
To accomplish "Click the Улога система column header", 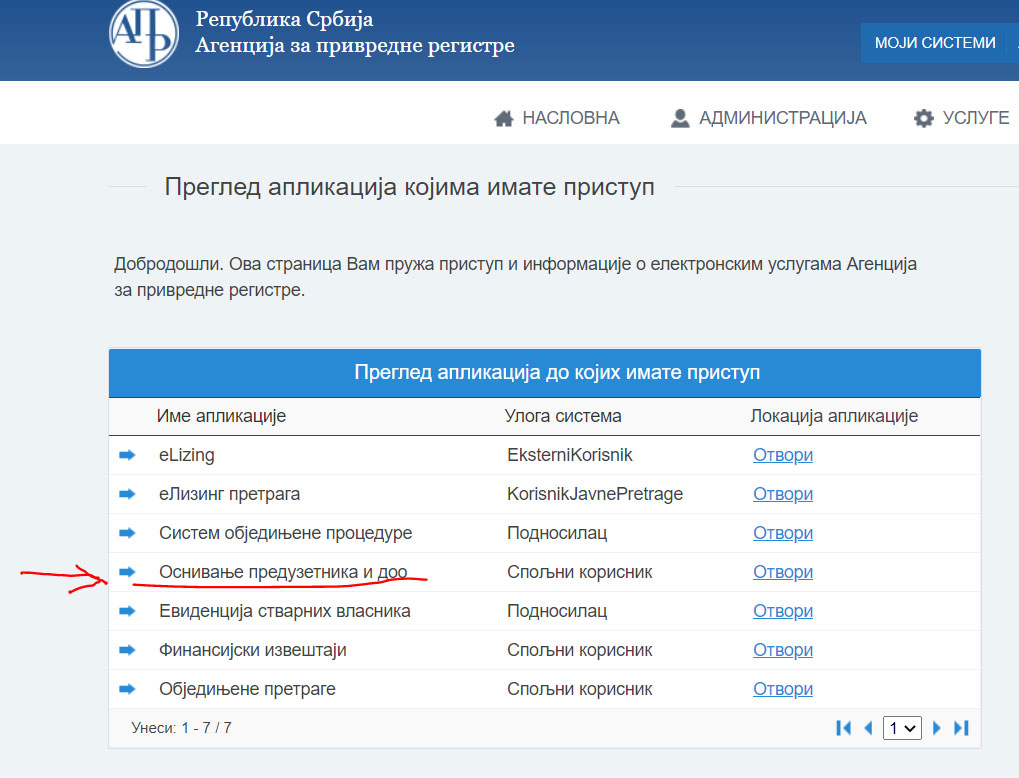I will point(563,416).
